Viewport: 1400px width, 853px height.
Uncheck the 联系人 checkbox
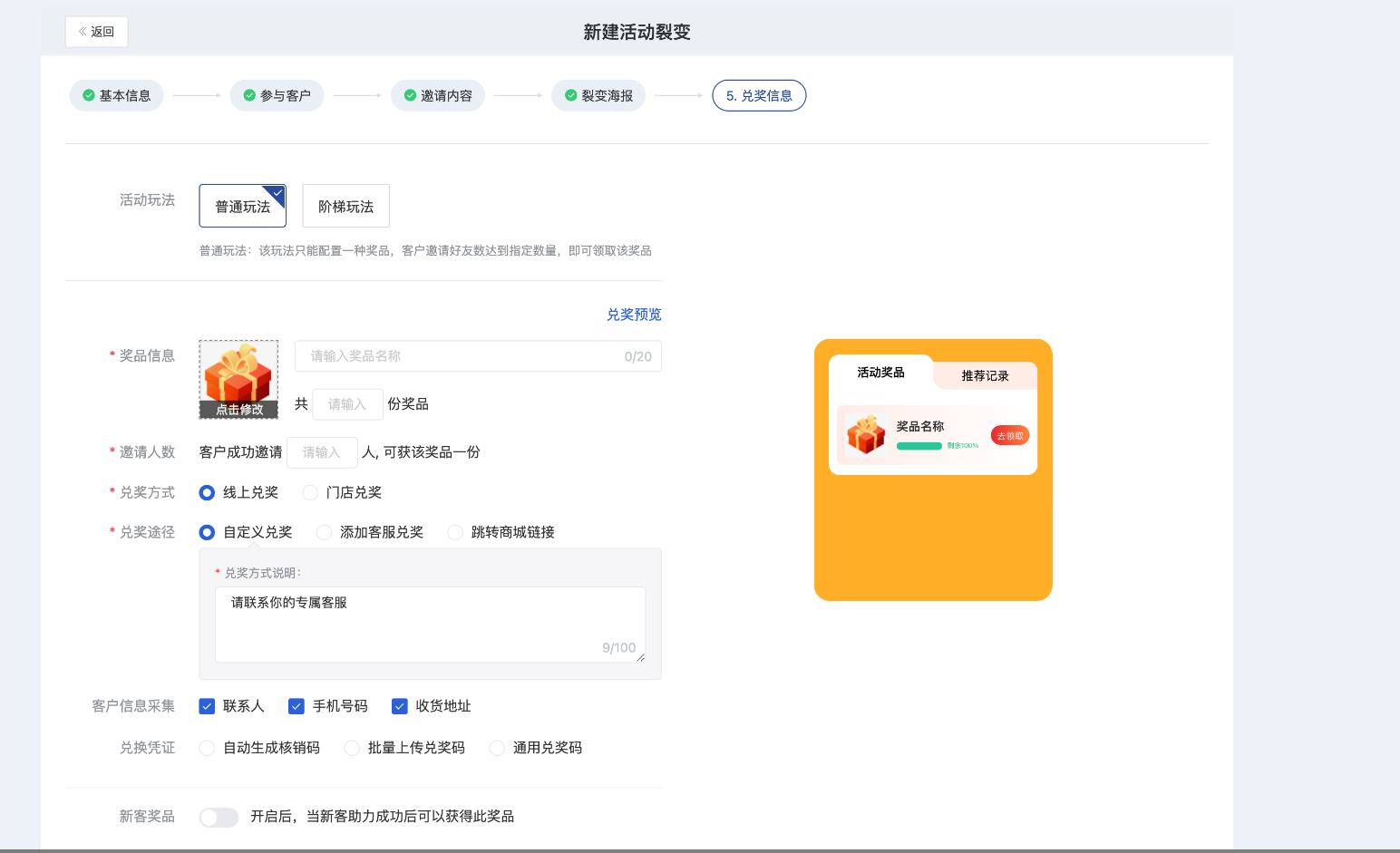click(x=207, y=706)
